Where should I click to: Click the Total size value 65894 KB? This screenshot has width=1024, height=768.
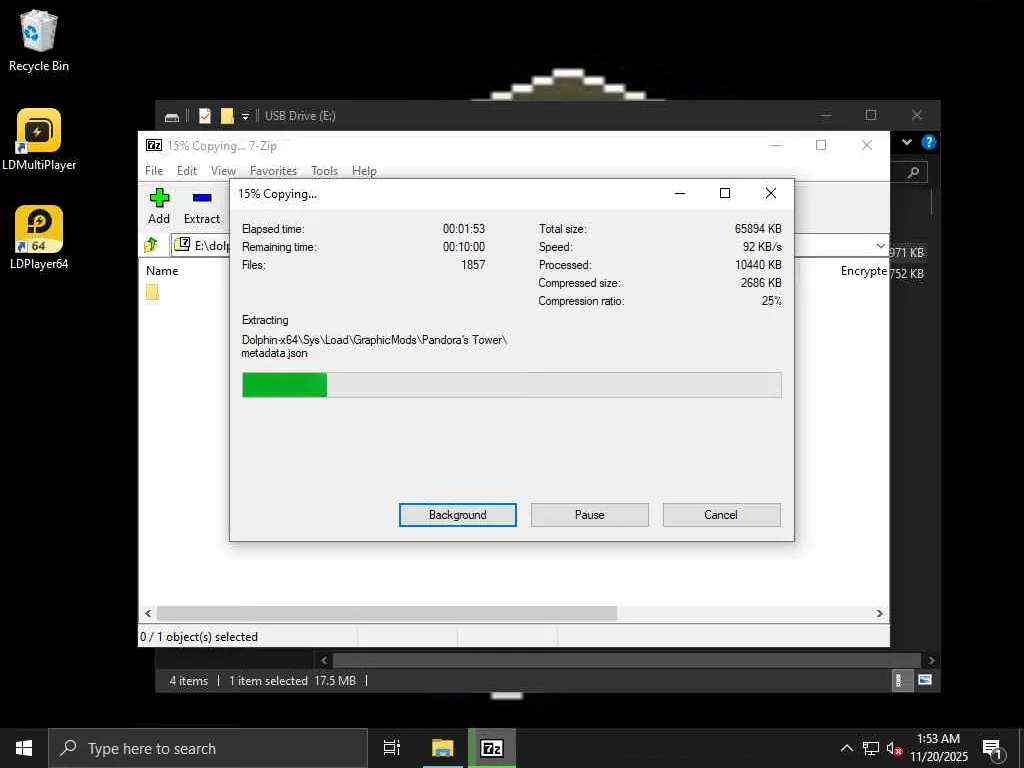tap(758, 229)
